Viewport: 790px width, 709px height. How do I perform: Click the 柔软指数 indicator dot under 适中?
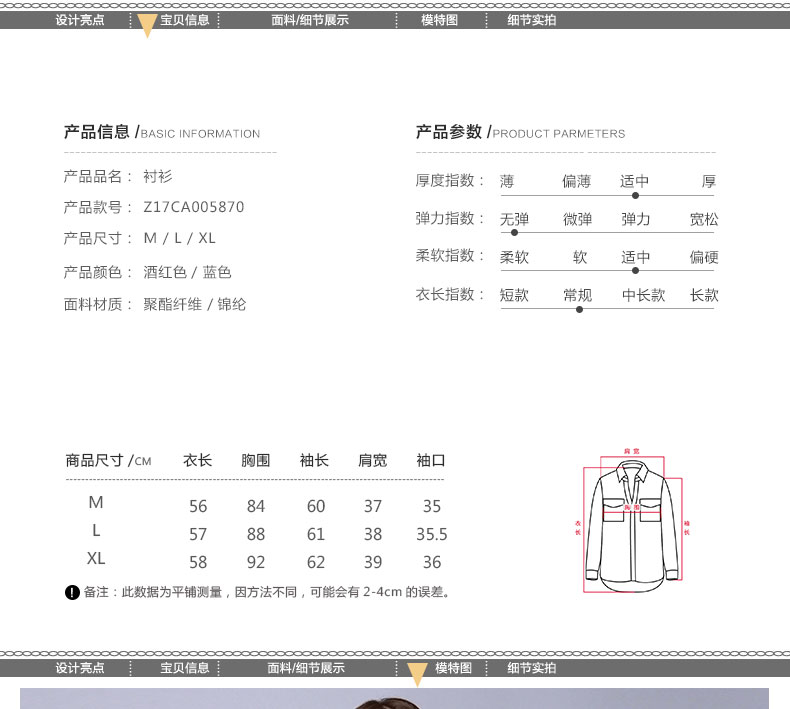(635, 271)
